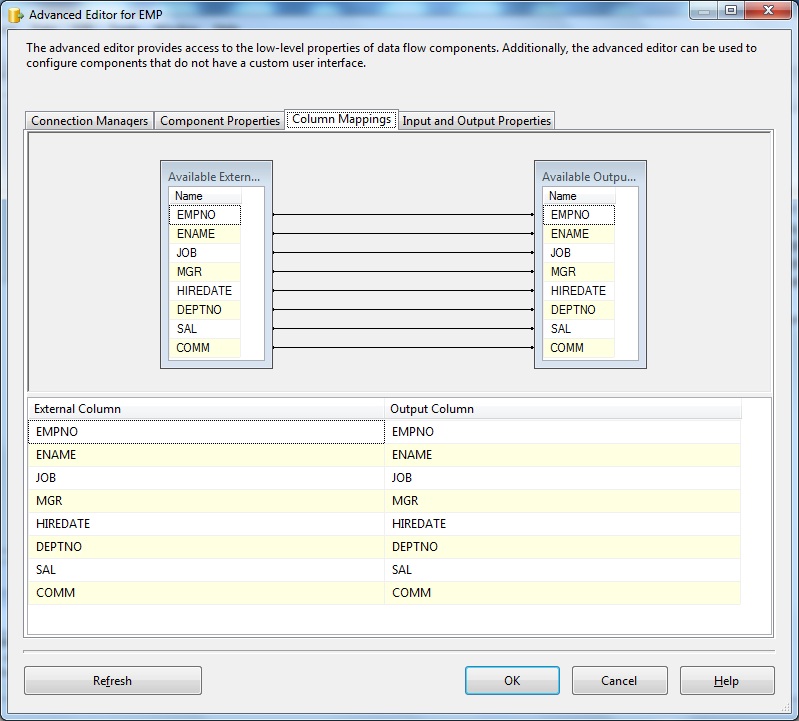Close the Advanced Editor for EMP window
799x721 pixels.
pos(768,10)
